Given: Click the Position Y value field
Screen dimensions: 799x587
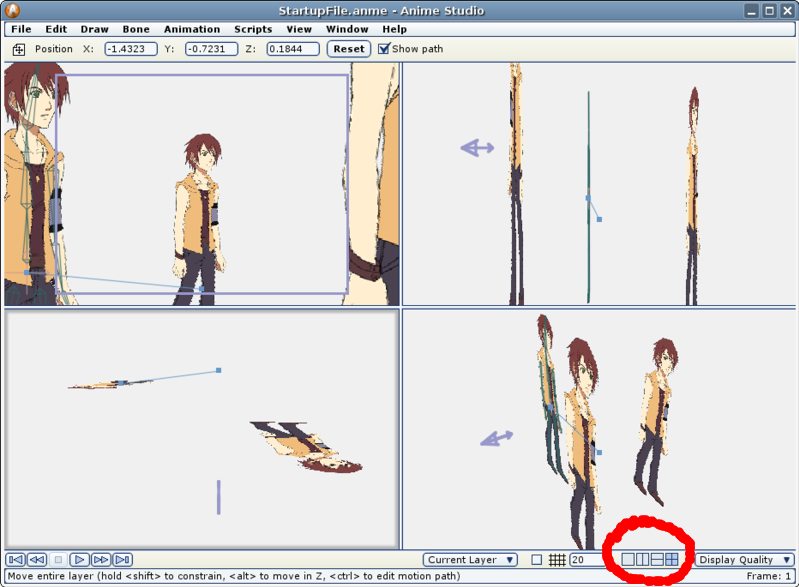Looking at the screenshot, I should [211, 49].
